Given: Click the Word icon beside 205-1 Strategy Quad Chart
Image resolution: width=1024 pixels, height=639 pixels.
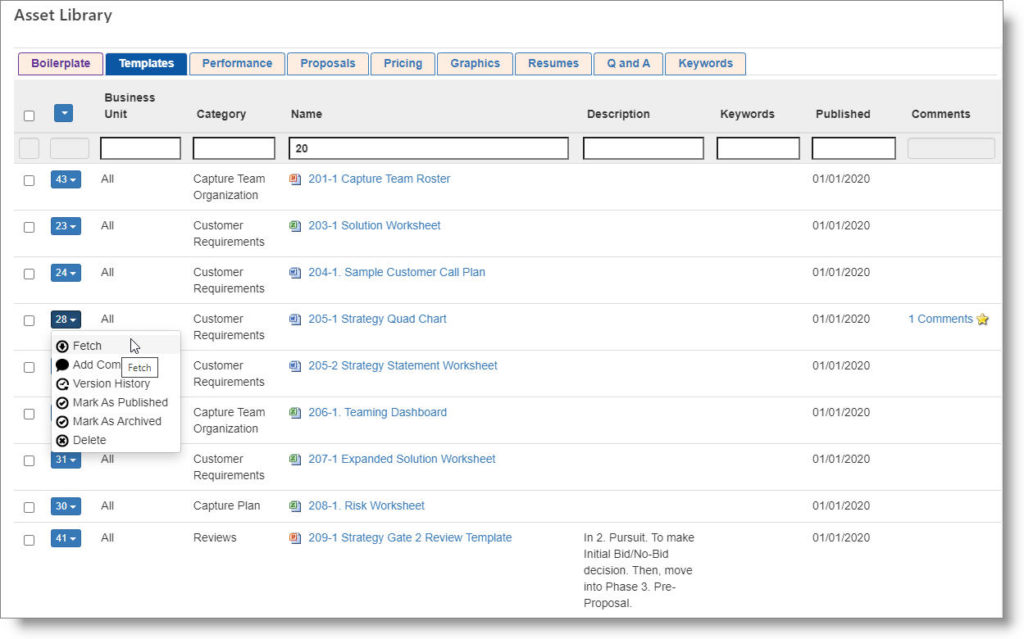Looking at the screenshot, I should [x=295, y=320].
